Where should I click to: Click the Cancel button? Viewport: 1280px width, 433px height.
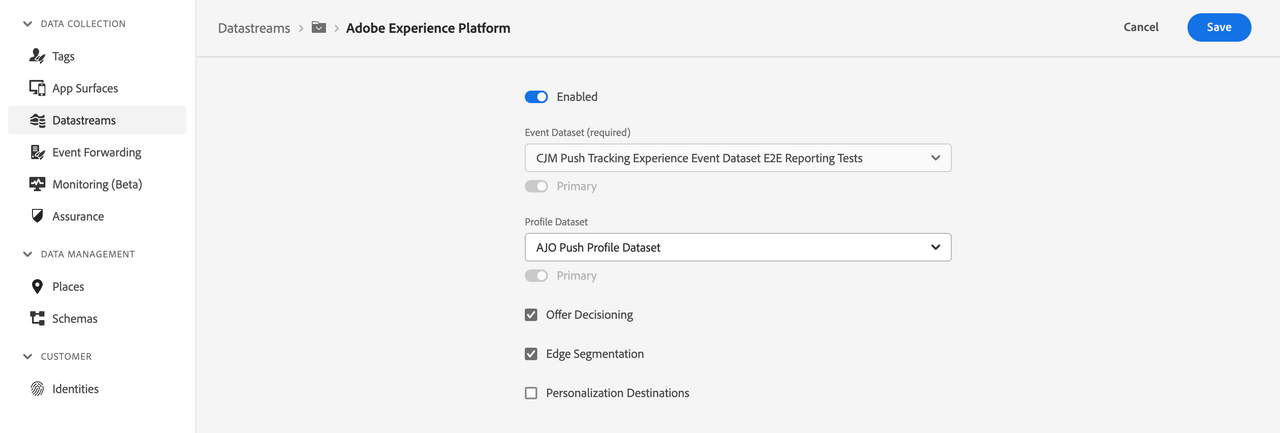point(1141,28)
